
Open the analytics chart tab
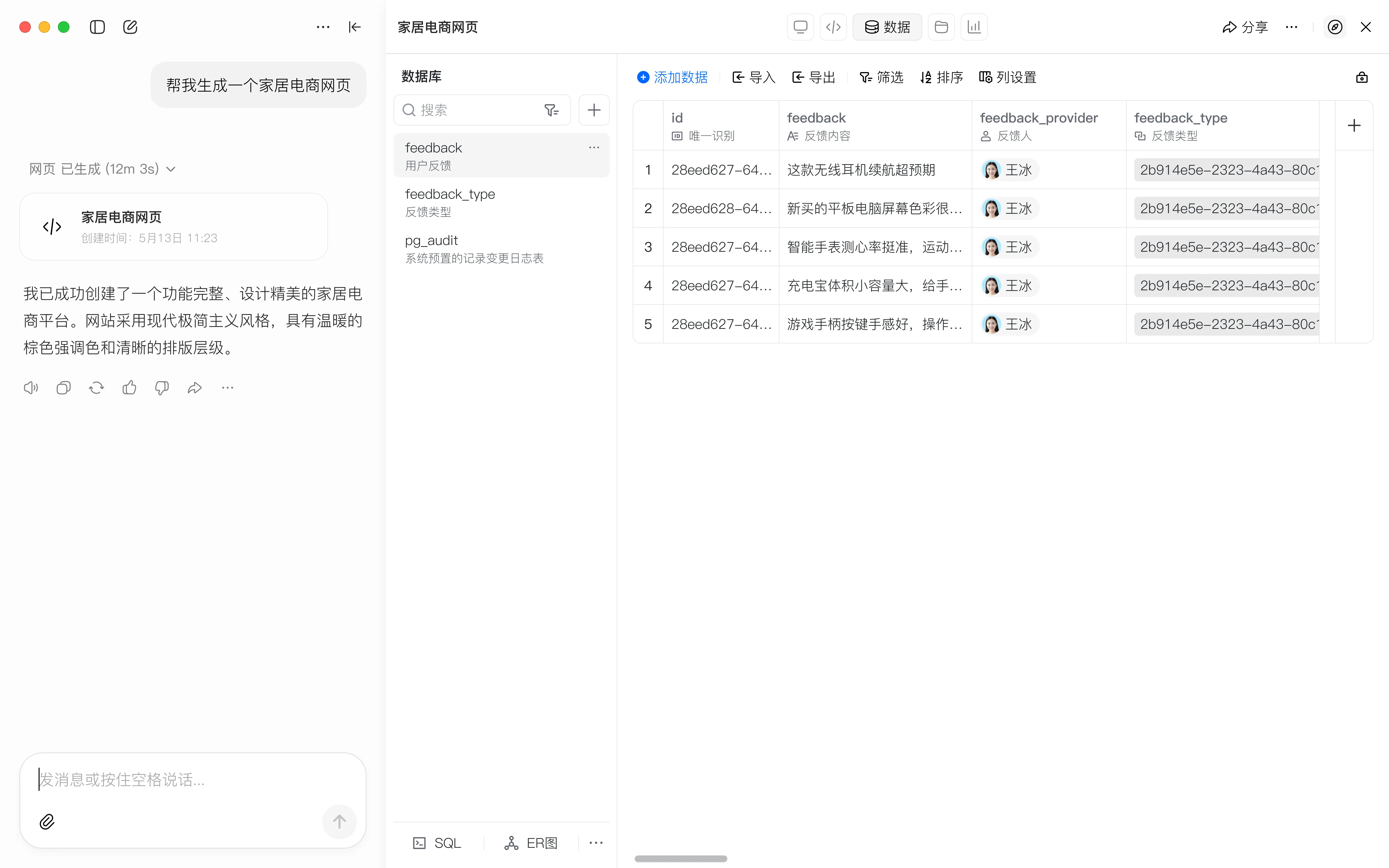pyautogui.click(x=974, y=27)
